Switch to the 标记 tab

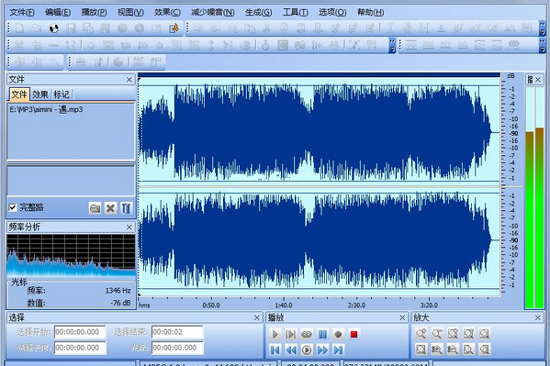pos(61,94)
